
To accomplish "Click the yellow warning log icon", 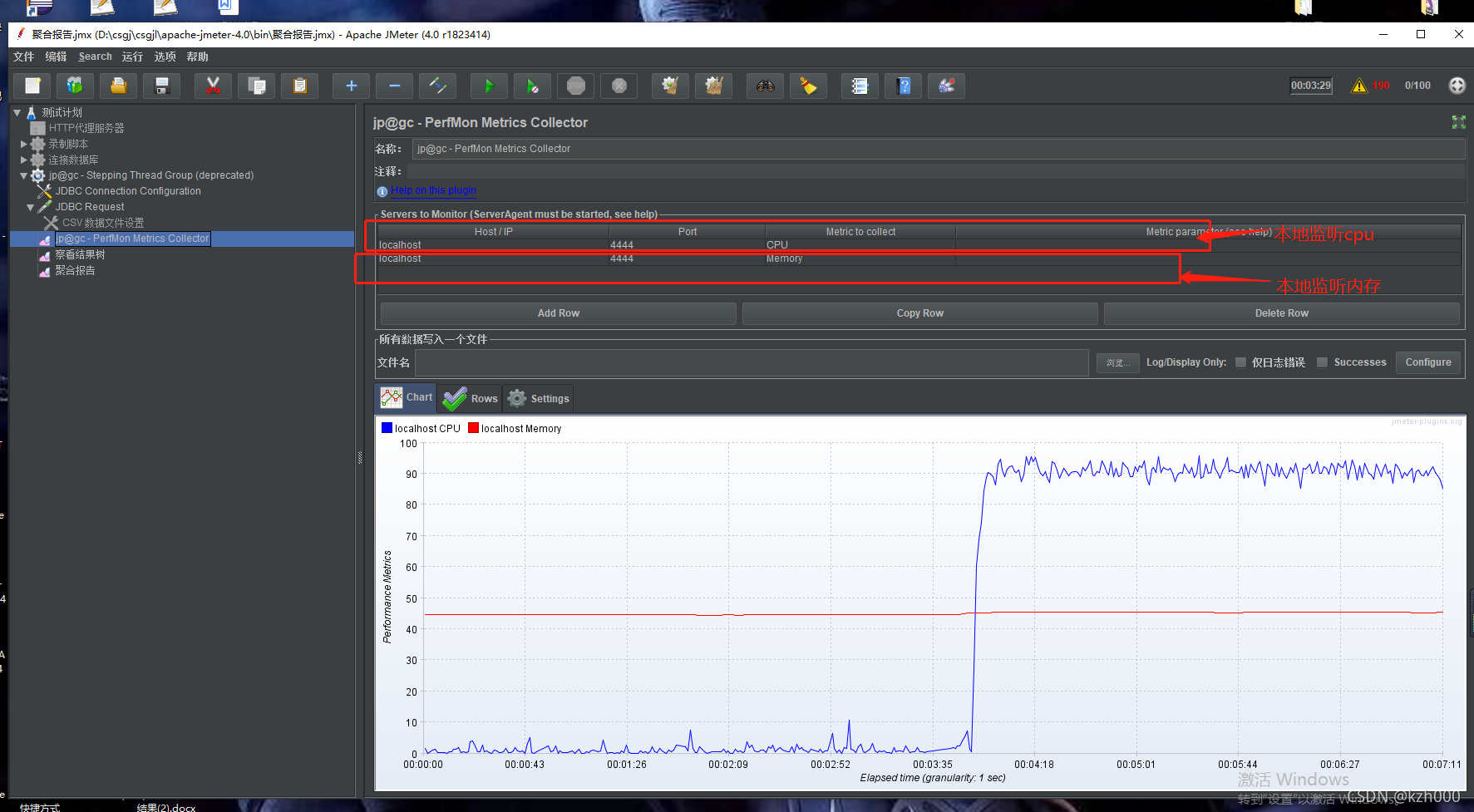I will (1359, 86).
